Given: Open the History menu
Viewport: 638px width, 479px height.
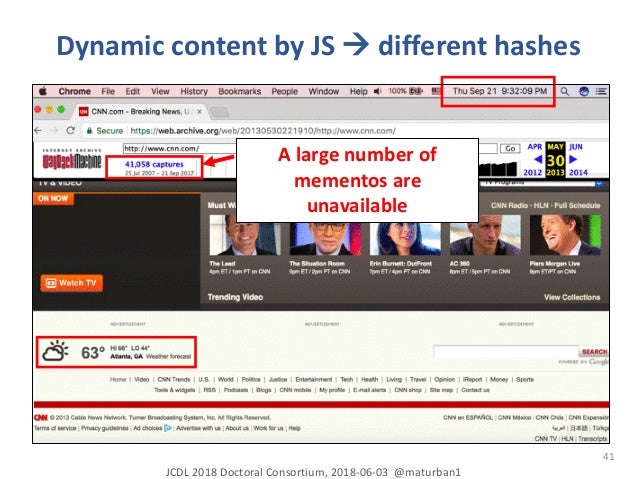Looking at the screenshot, I should point(194,91).
